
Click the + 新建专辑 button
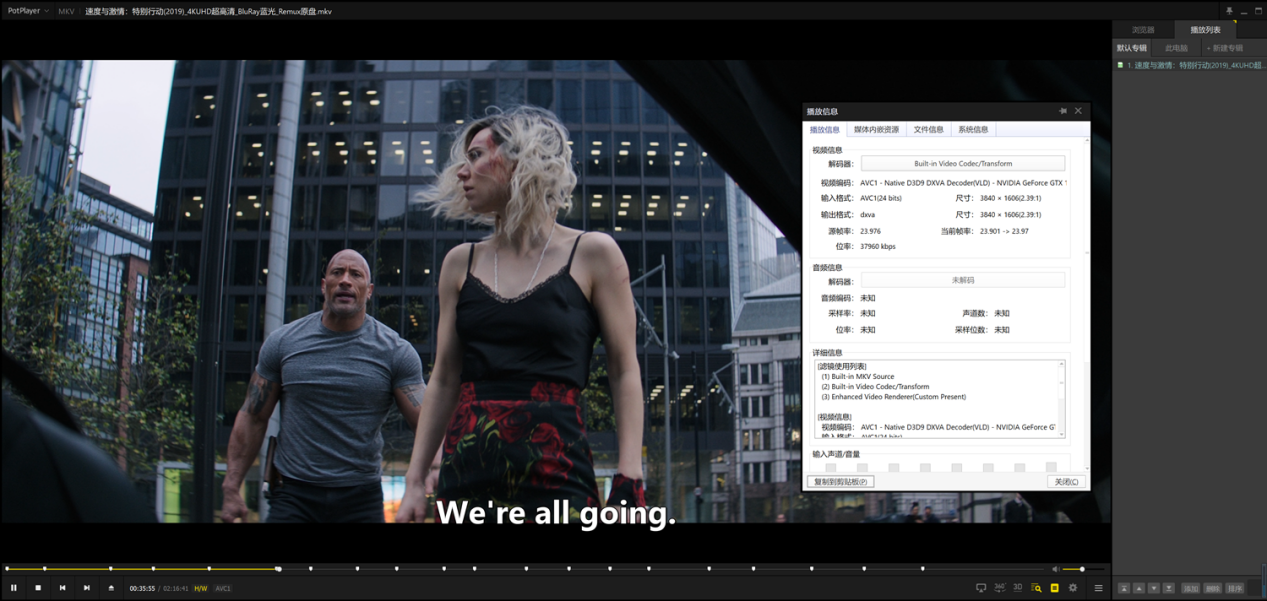click(1225, 48)
